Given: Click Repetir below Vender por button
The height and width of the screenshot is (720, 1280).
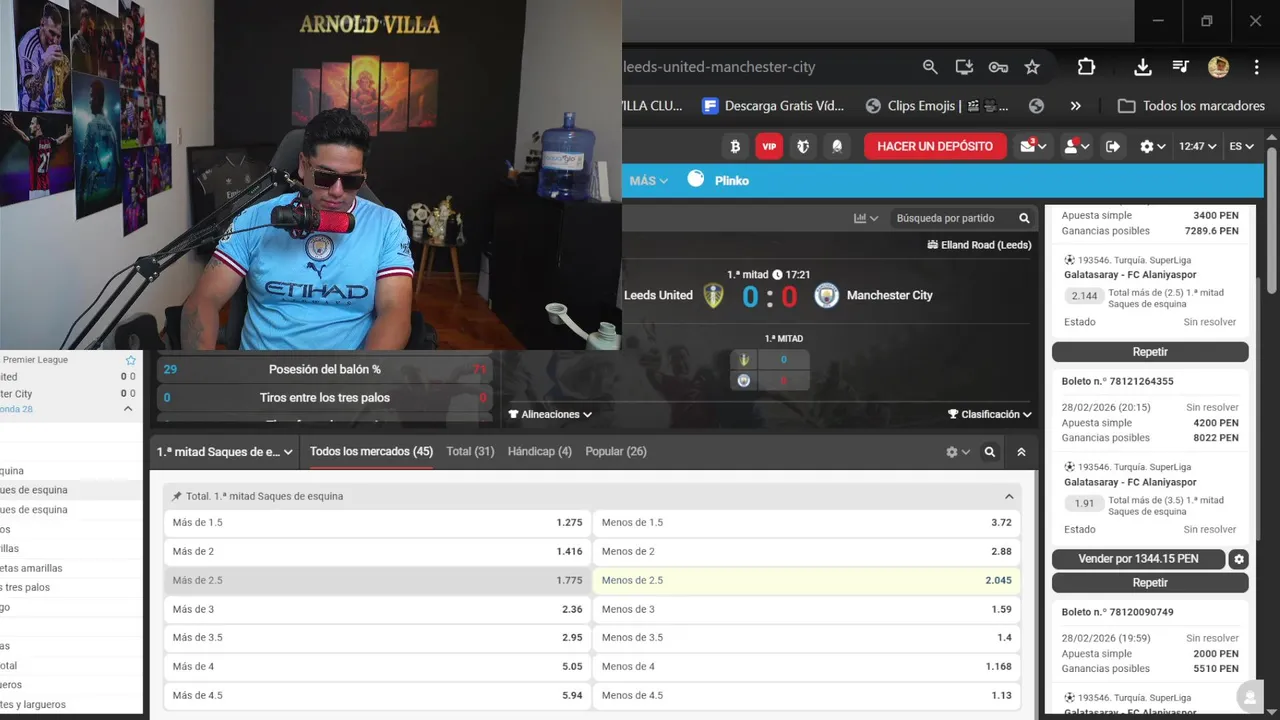Looking at the screenshot, I should click(x=1150, y=583).
